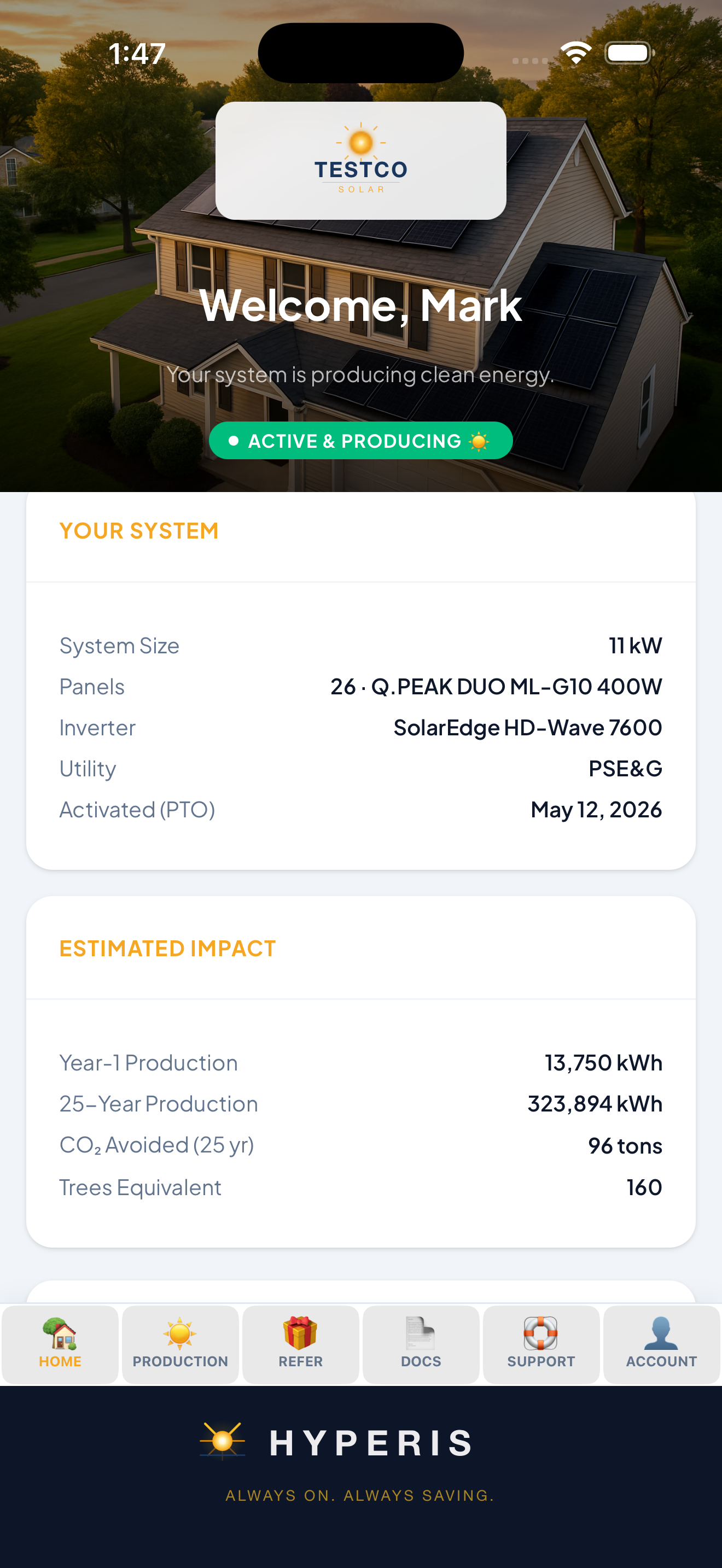
Task: Open the Home tab house icon
Action: click(60, 1333)
